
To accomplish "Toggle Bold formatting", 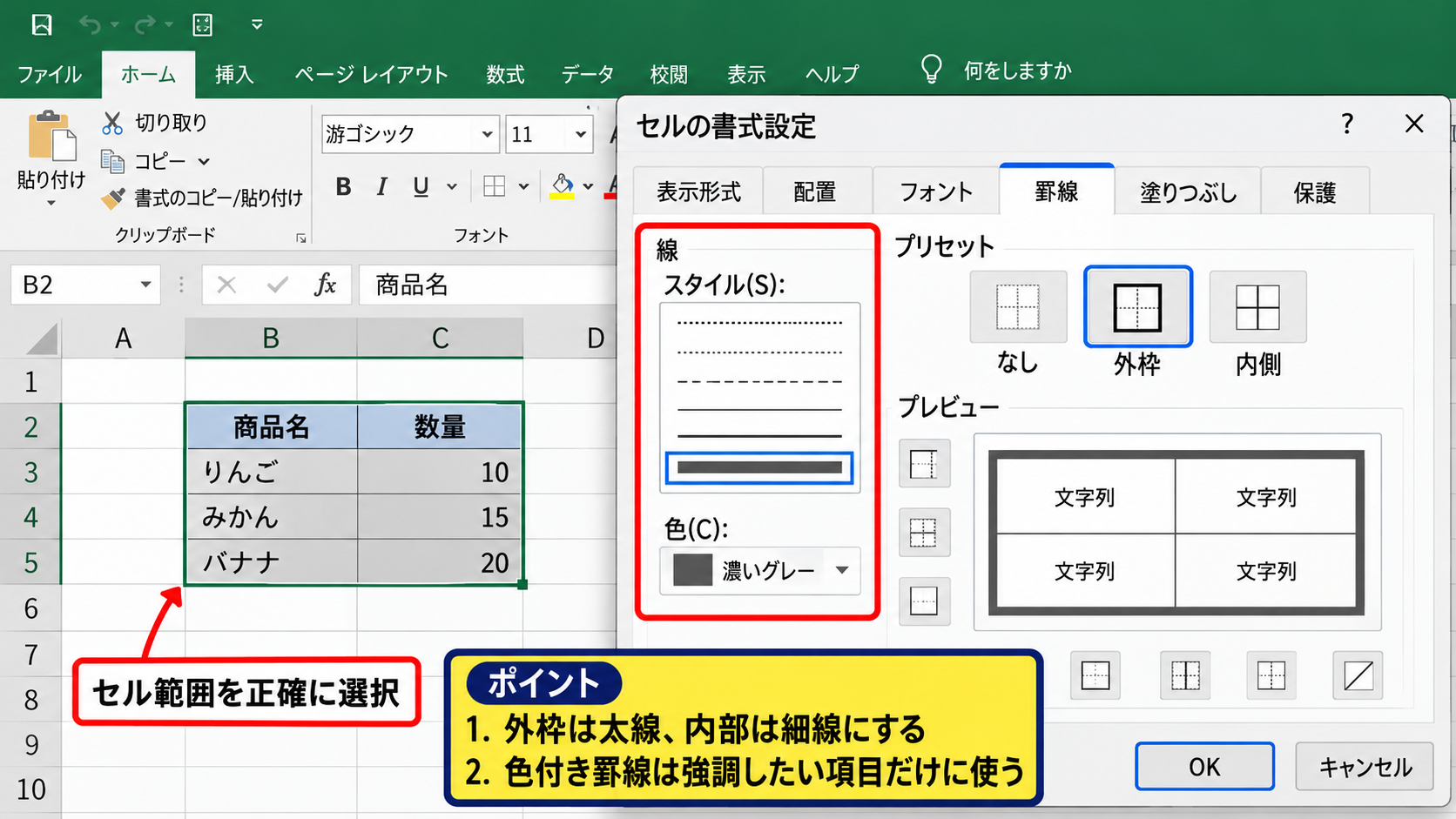I will click(x=344, y=186).
